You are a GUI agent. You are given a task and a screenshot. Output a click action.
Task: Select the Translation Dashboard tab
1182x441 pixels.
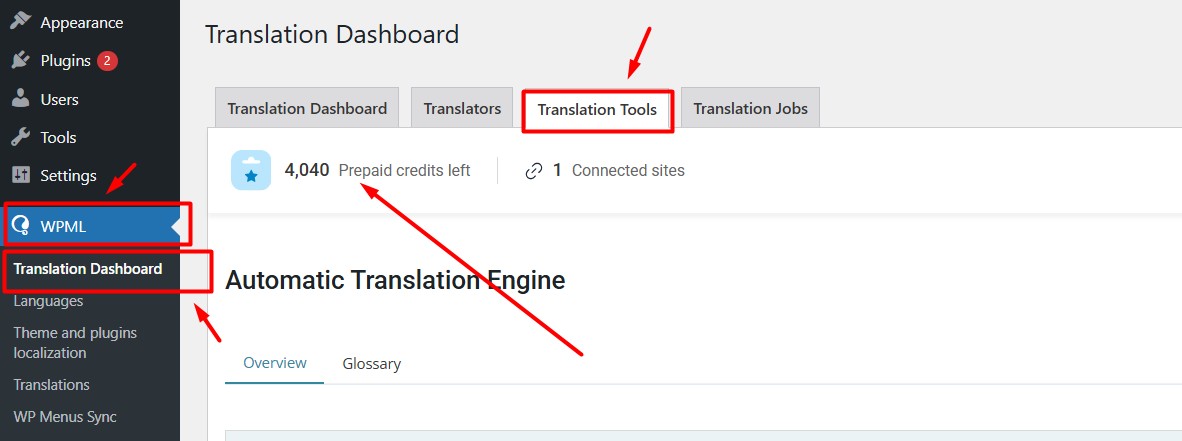tap(307, 108)
